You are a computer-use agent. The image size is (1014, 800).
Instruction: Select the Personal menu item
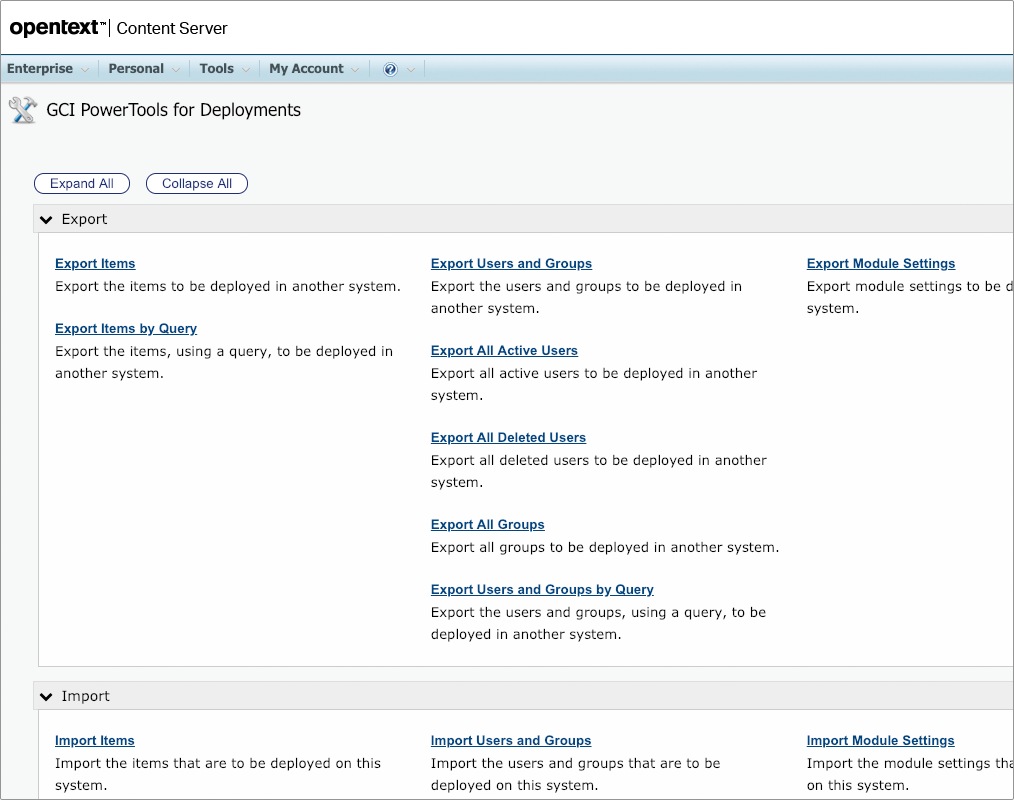coord(136,69)
